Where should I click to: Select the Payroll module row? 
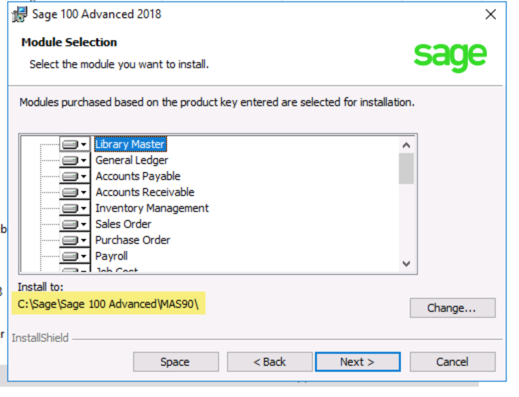pyautogui.click(x=111, y=256)
